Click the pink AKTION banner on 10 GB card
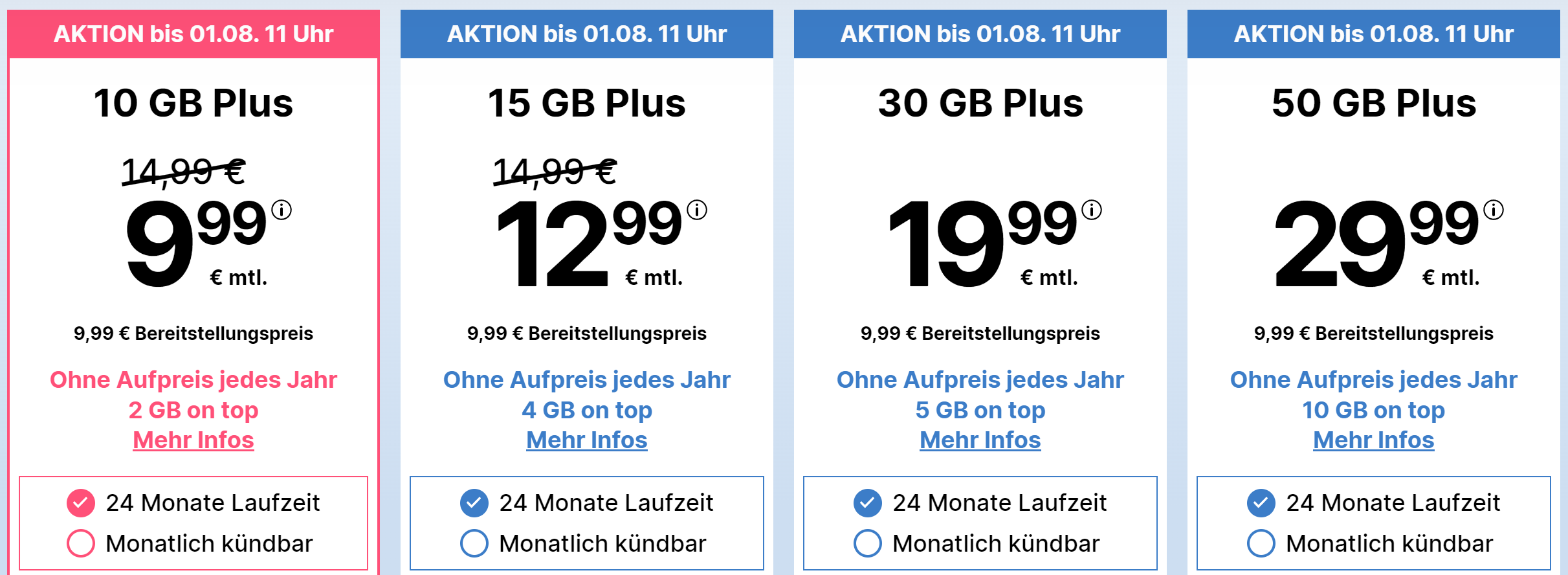Screen dimensions: 1568x575 [x=193, y=34]
